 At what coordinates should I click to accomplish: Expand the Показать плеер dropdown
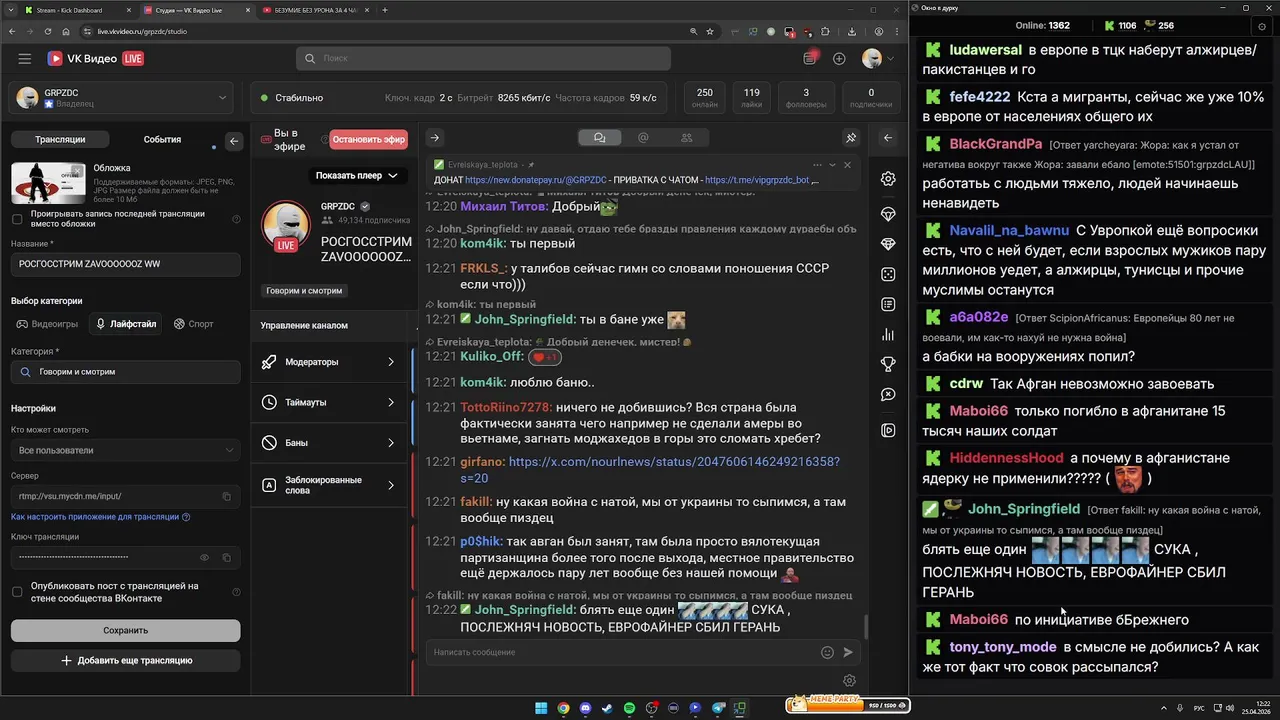[356, 175]
